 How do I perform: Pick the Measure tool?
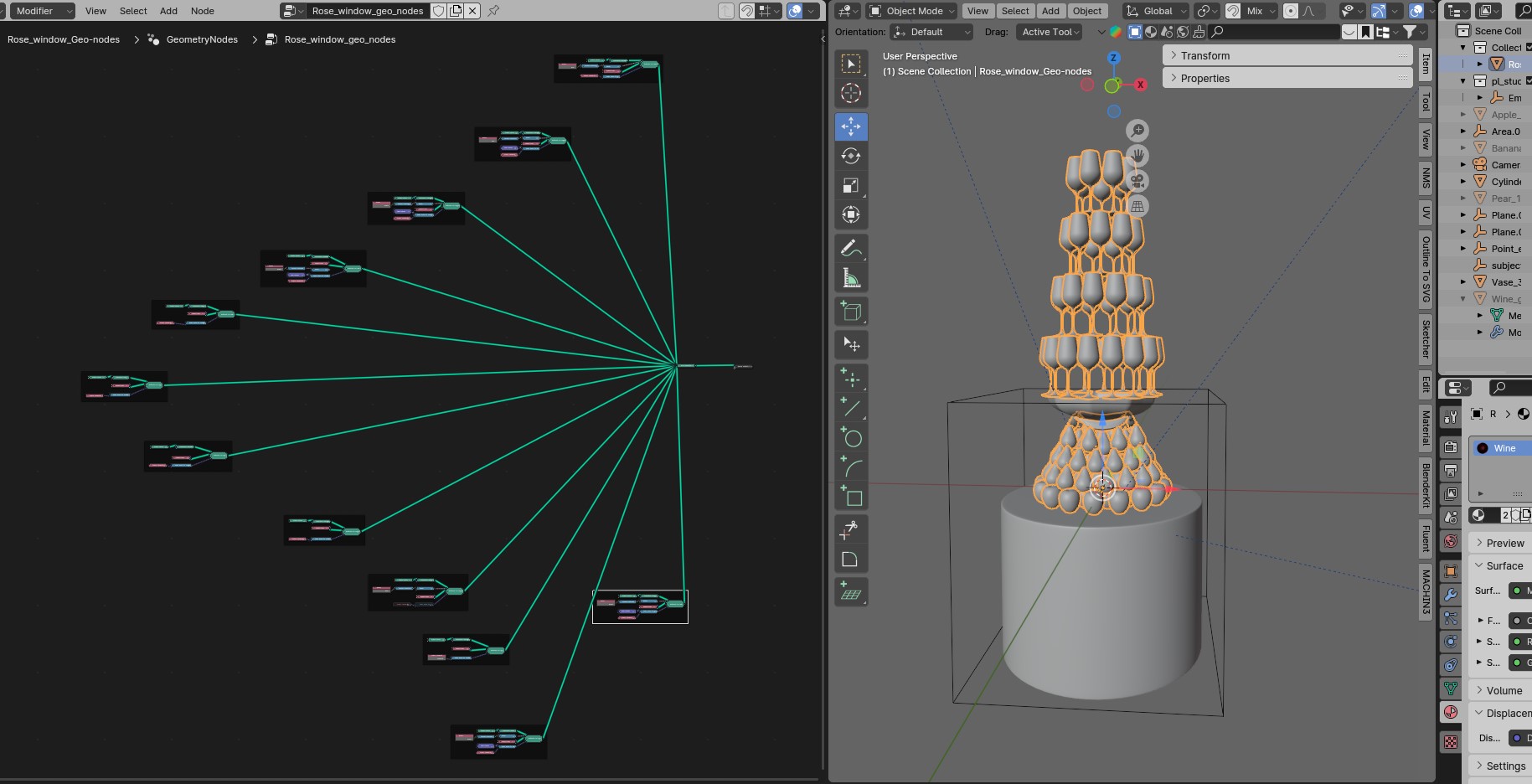coord(851,278)
